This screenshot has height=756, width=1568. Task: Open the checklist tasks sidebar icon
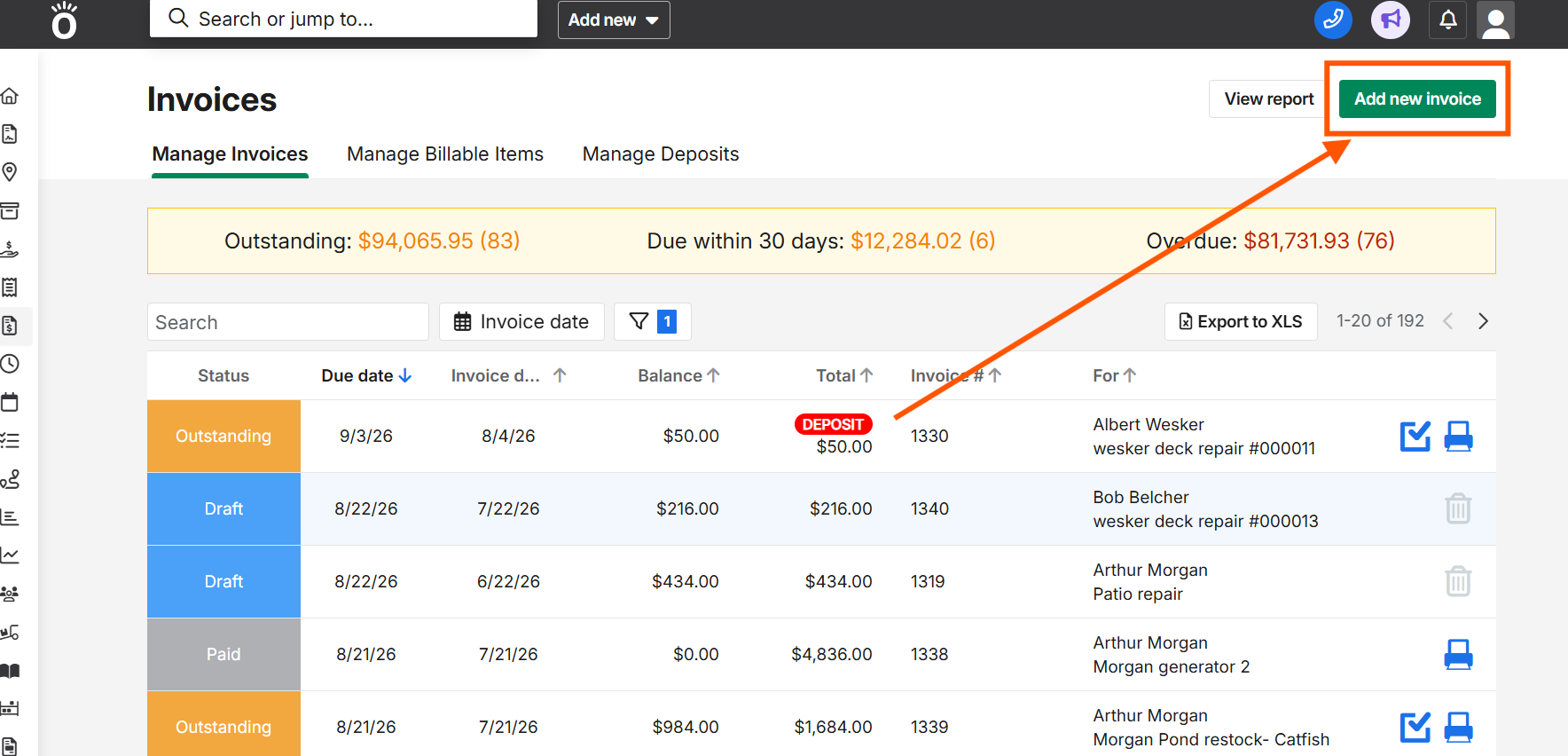[10, 440]
